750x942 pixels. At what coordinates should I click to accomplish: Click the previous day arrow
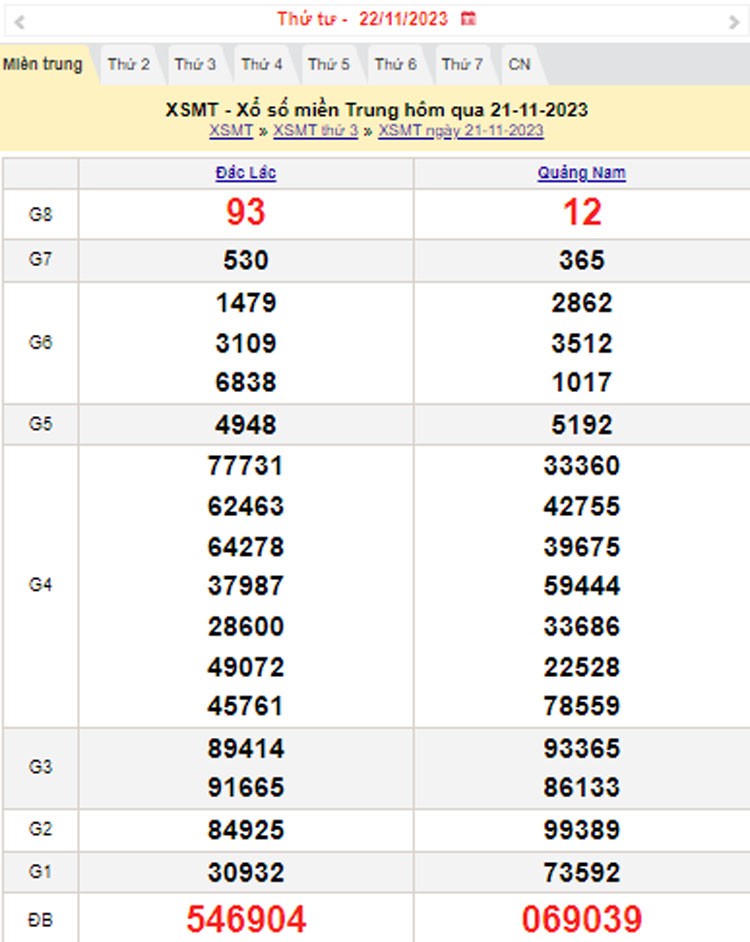19,21
